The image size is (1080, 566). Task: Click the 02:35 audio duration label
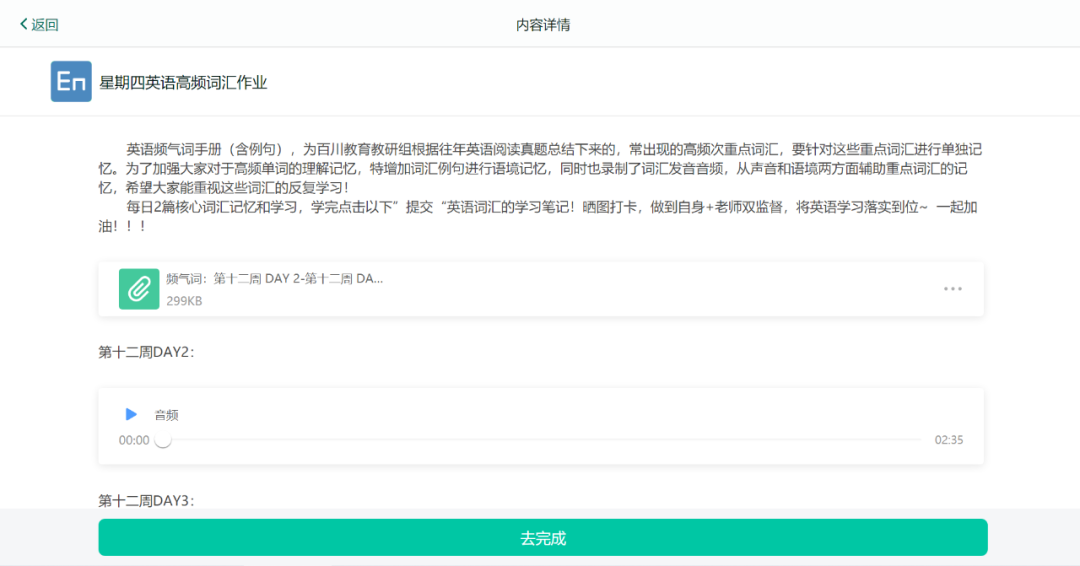click(x=948, y=440)
